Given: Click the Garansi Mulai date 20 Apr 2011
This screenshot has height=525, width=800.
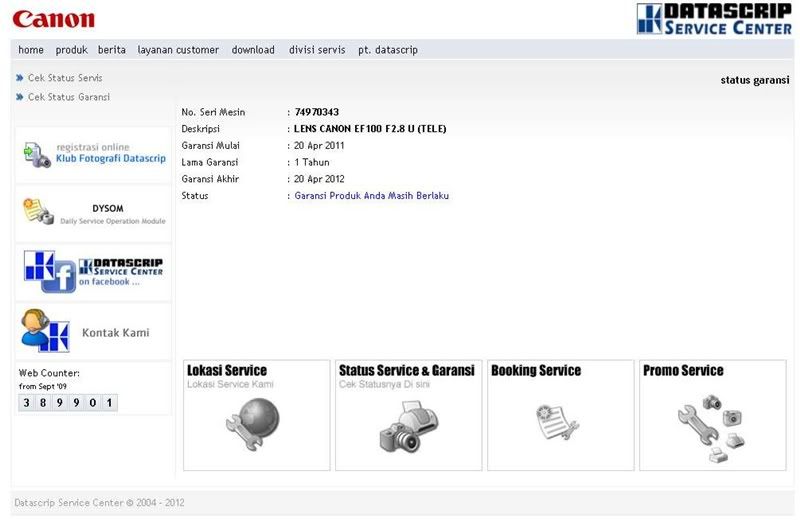Looking at the screenshot, I should click(x=319, y=146).
